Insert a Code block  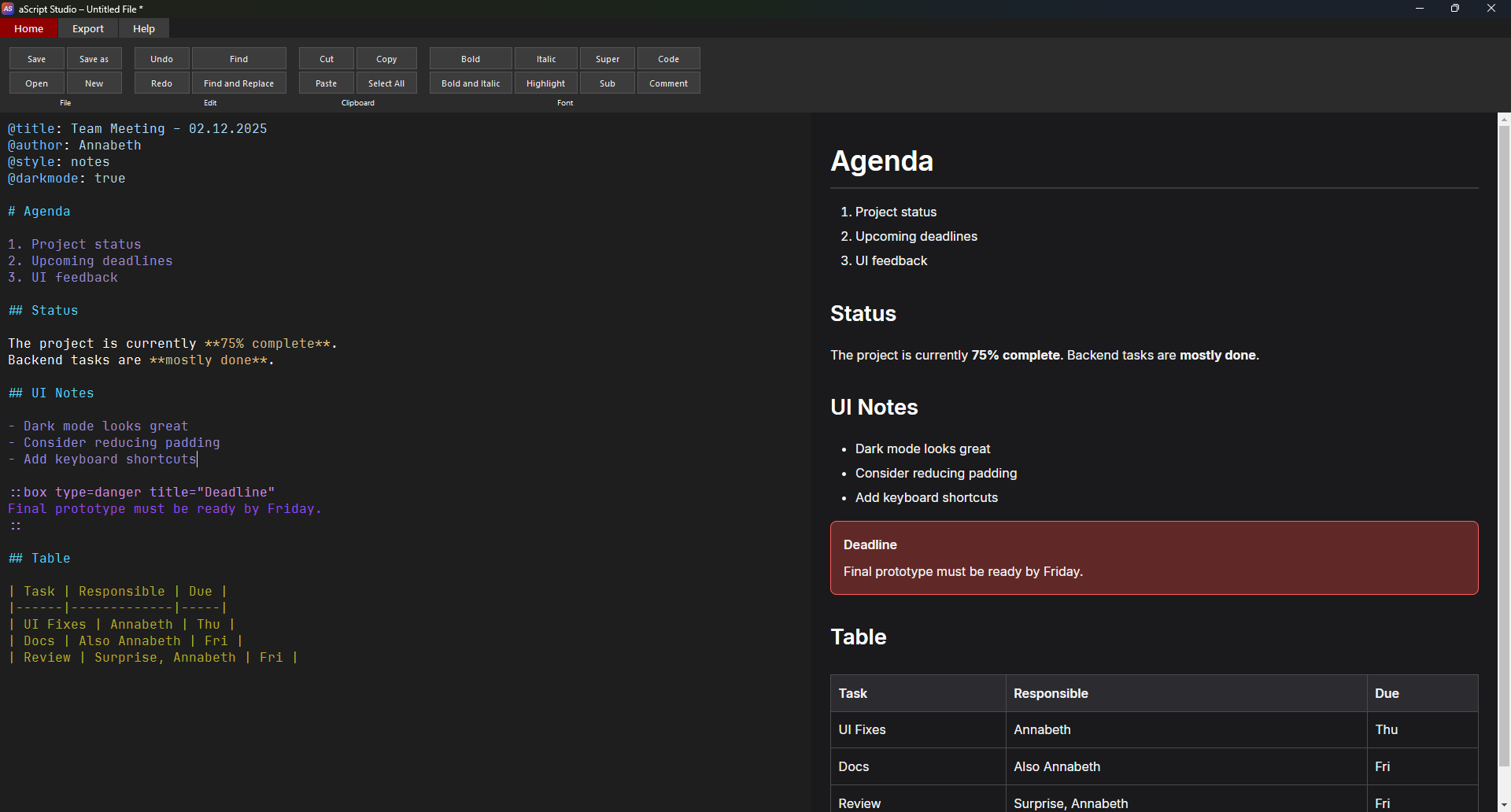tap(667, 58)
